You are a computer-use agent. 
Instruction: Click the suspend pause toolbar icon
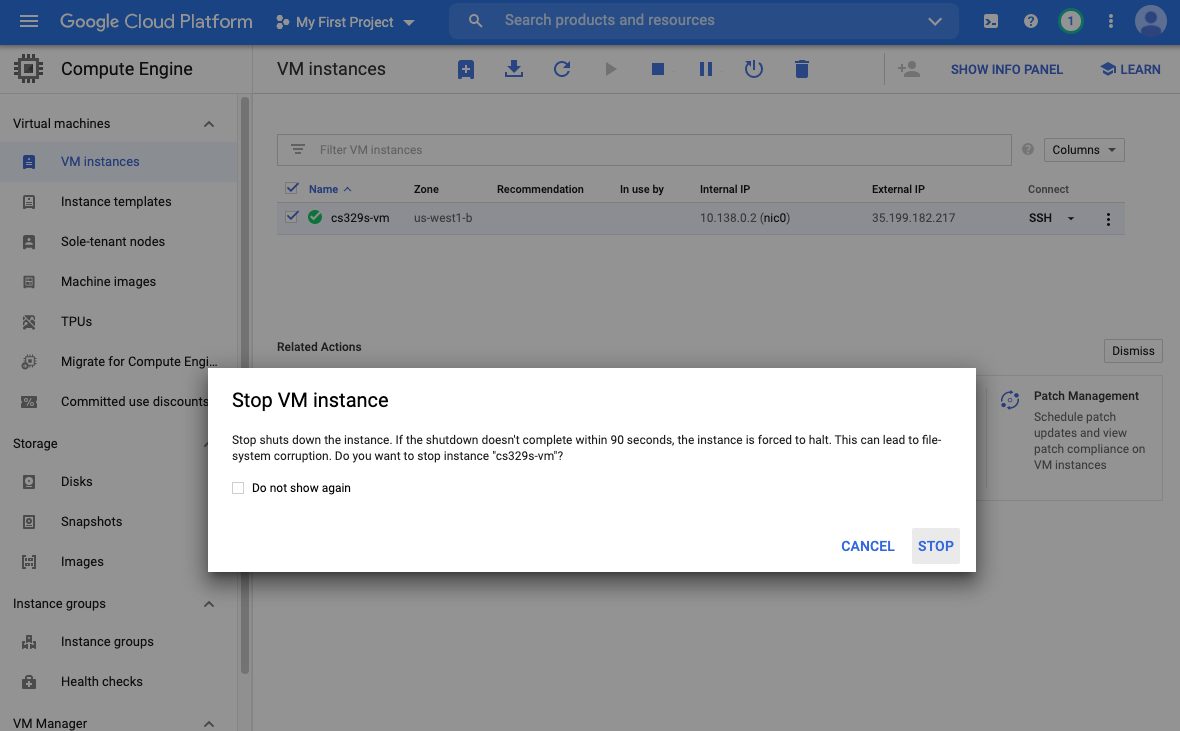tap(706, 69)
